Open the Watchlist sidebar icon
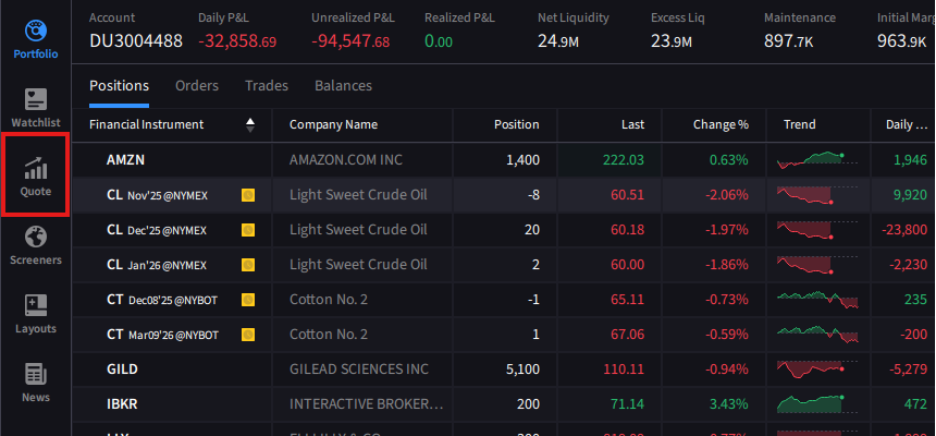 pos(35,107)
